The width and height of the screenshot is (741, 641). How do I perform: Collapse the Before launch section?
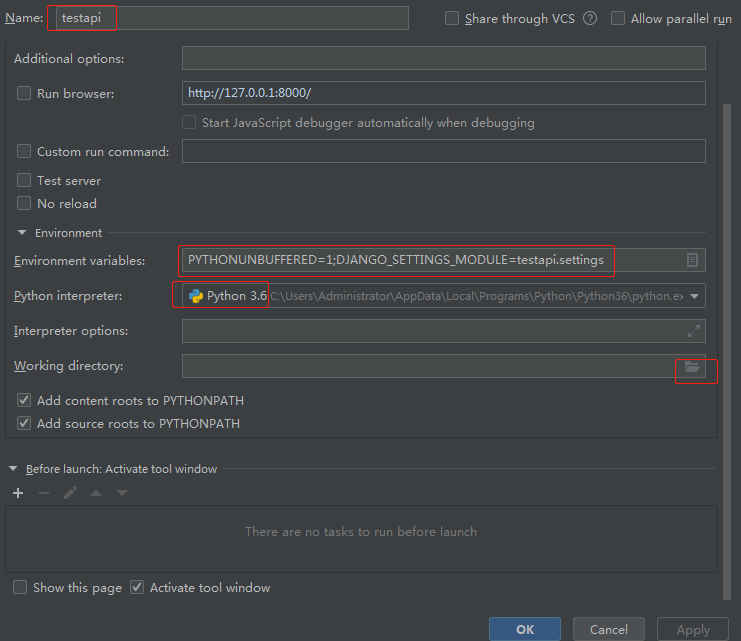pyautogui.click(x=13, y=468)
